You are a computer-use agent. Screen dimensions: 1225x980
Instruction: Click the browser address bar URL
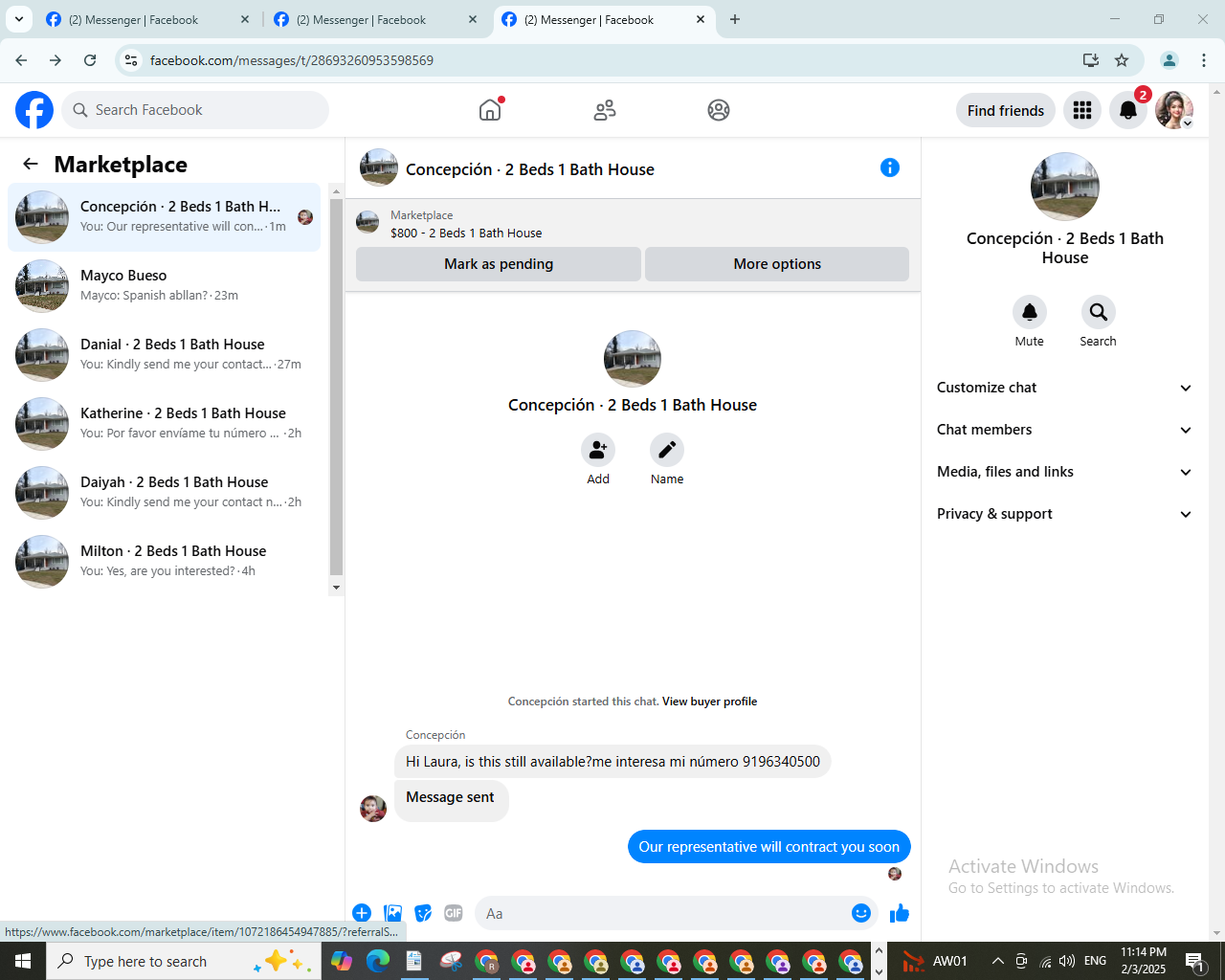[x=292, y=60]
